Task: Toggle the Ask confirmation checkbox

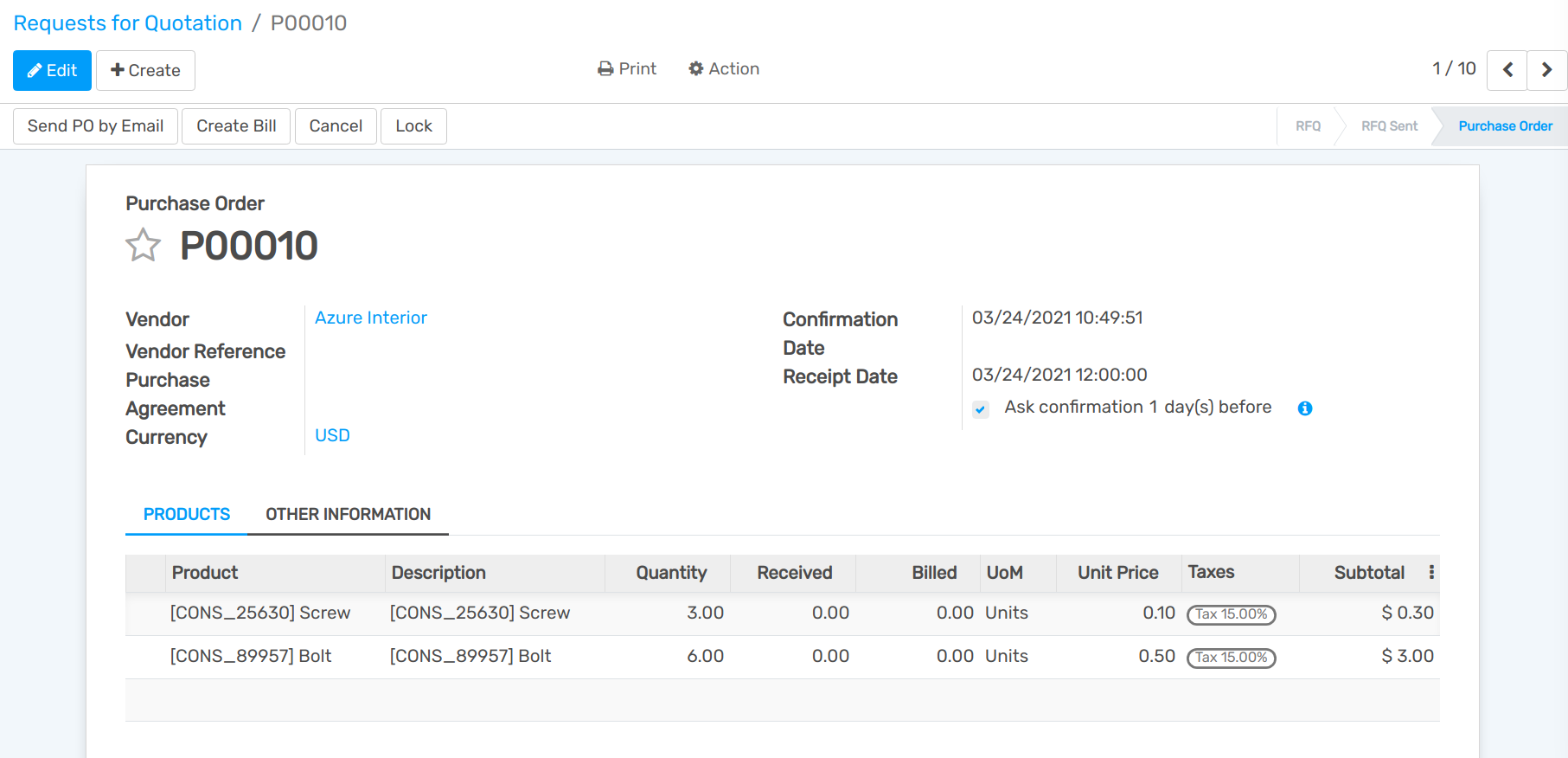Action: [980, 409]
